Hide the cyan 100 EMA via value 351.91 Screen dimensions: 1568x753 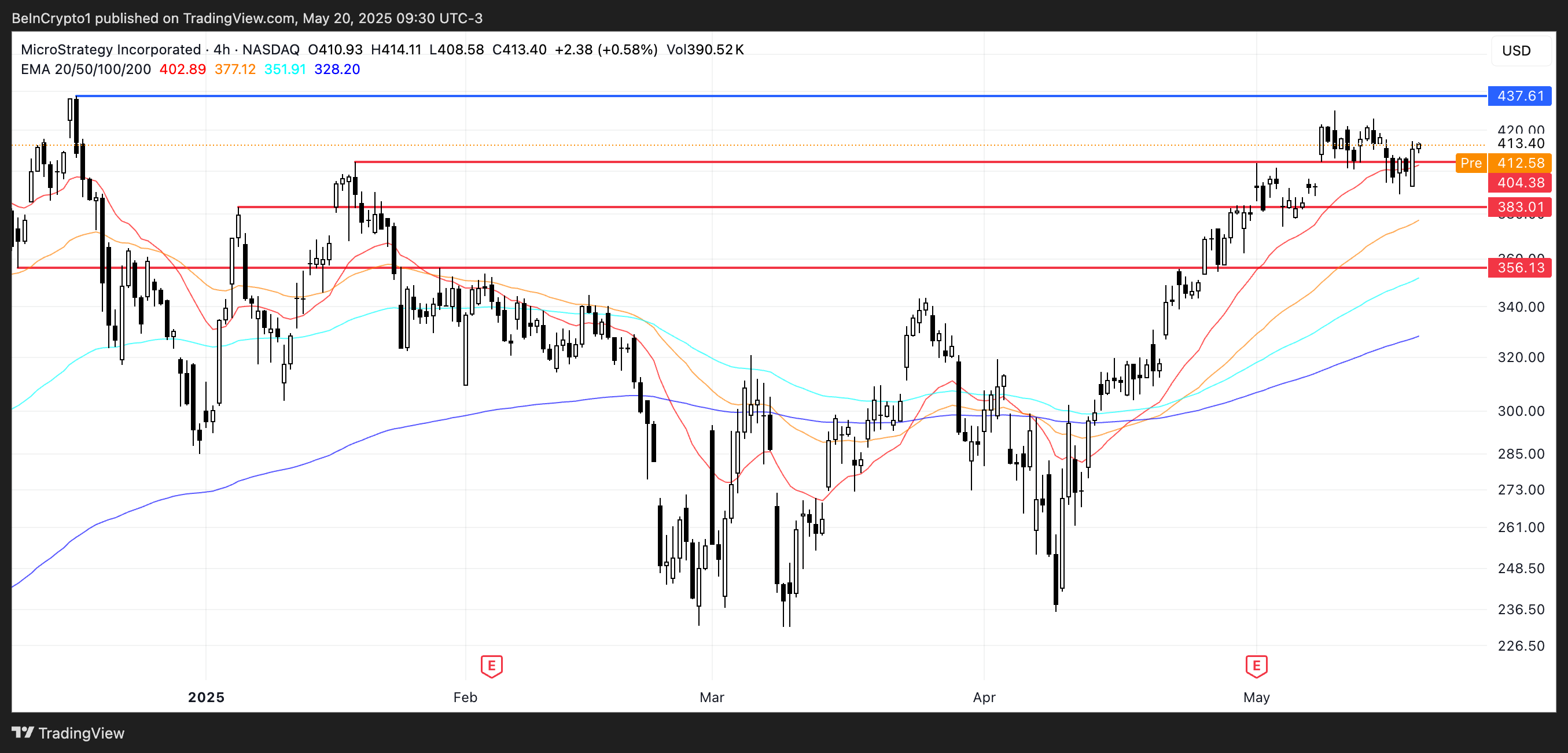[x=285, y=69]
